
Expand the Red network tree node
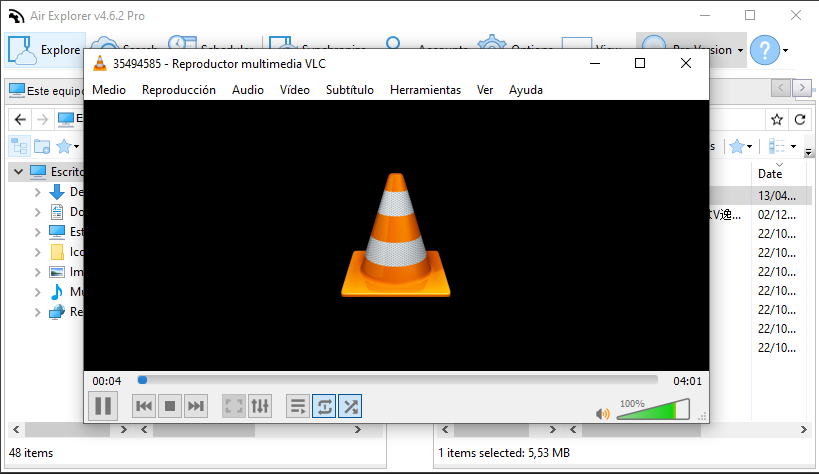[37, 313]
